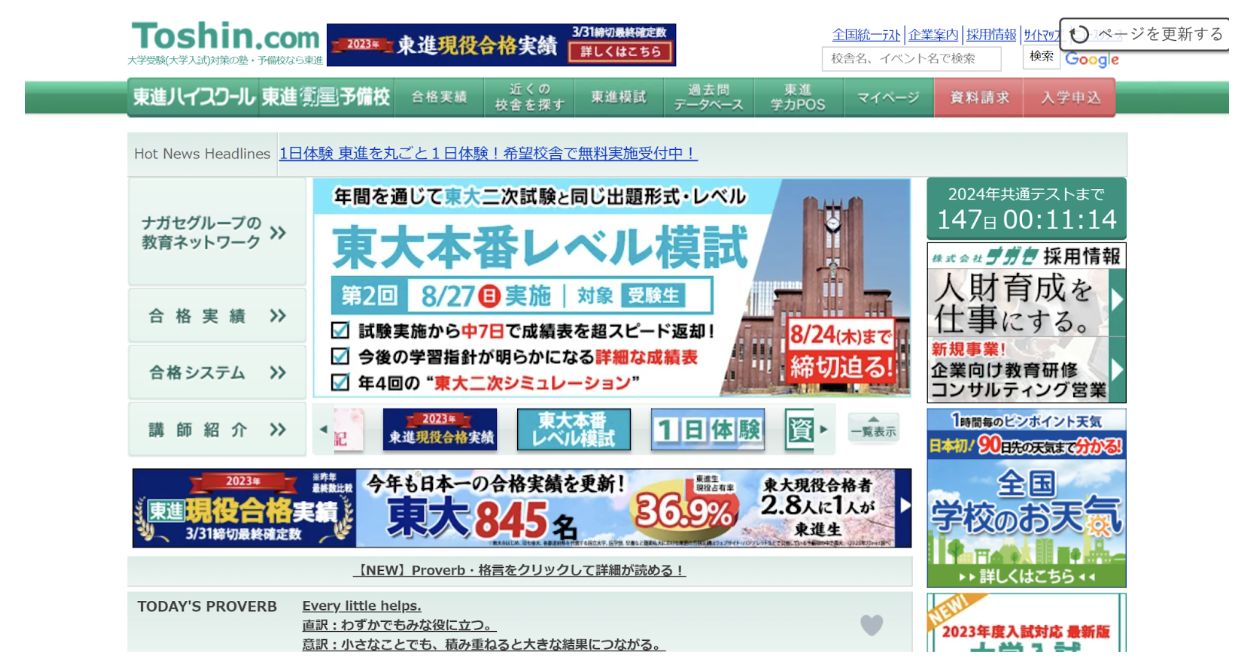Open the 全国統一テスト top link
Viewport: 1252px width, 664px height.
point(866,35)
